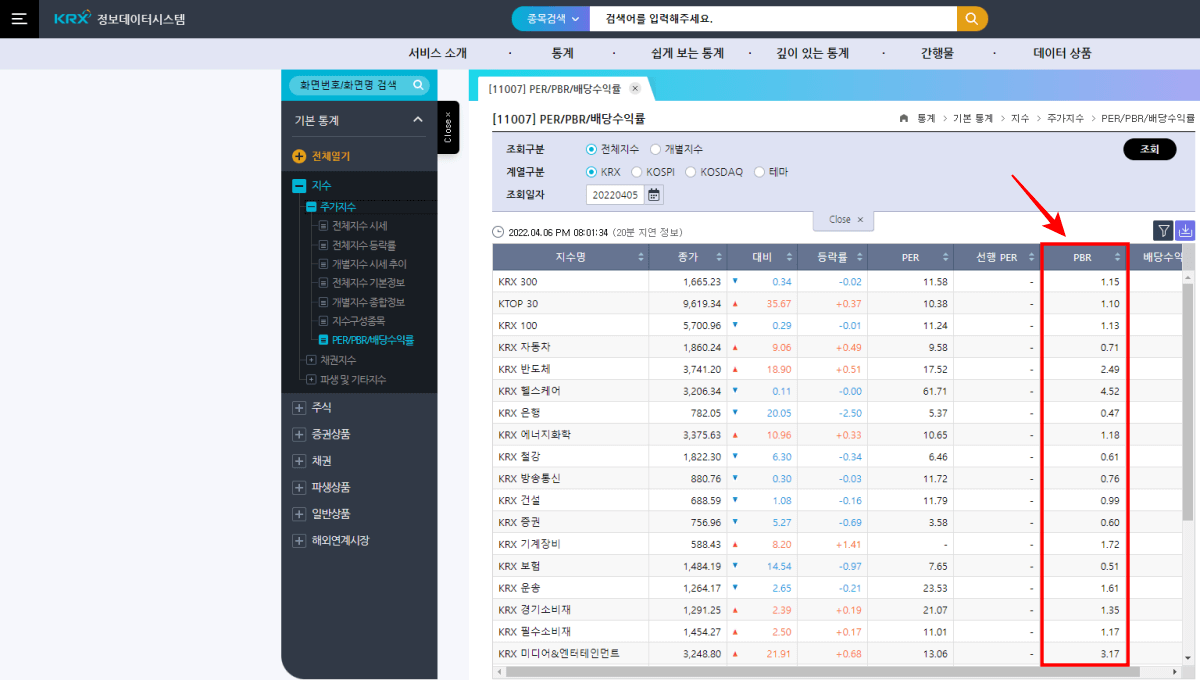Click the top search keyword input field
This screenshot has height=680, width=1200.
pyautogui.click(x=773, y=19)
